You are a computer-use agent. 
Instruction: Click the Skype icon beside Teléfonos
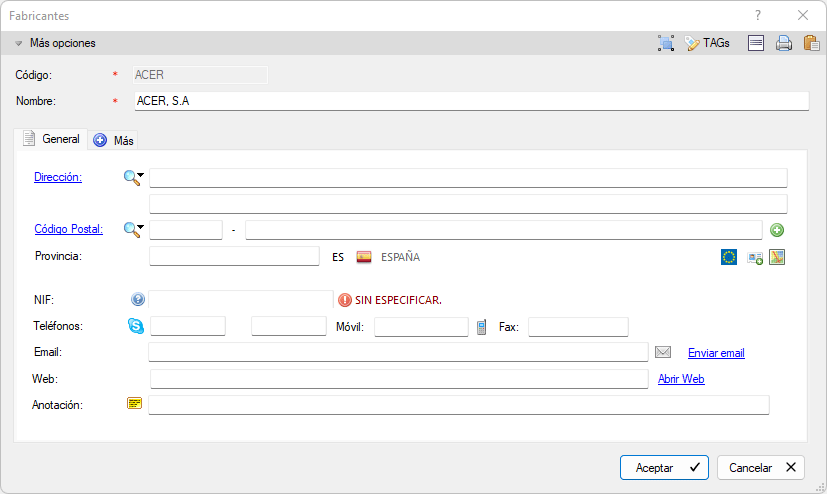click(136, 326)
